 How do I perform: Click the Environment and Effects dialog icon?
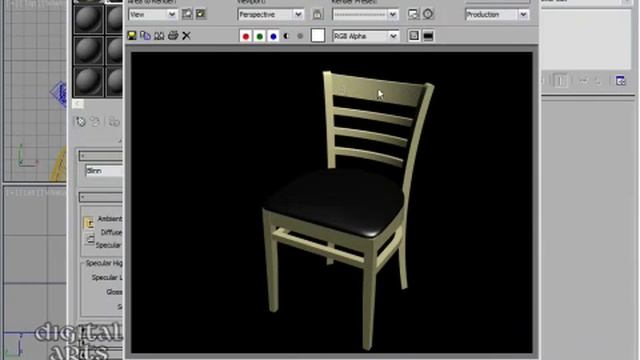click(428, 14)
